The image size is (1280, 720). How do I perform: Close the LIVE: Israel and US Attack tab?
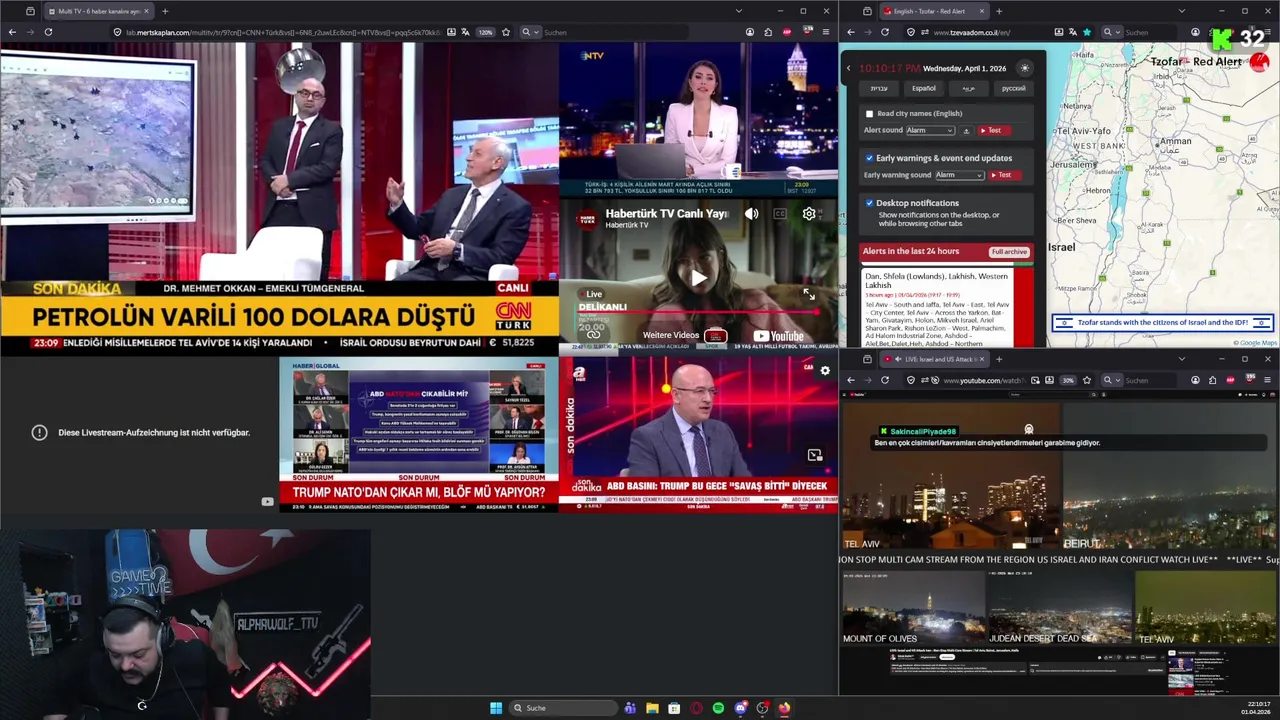coord(982,359)
